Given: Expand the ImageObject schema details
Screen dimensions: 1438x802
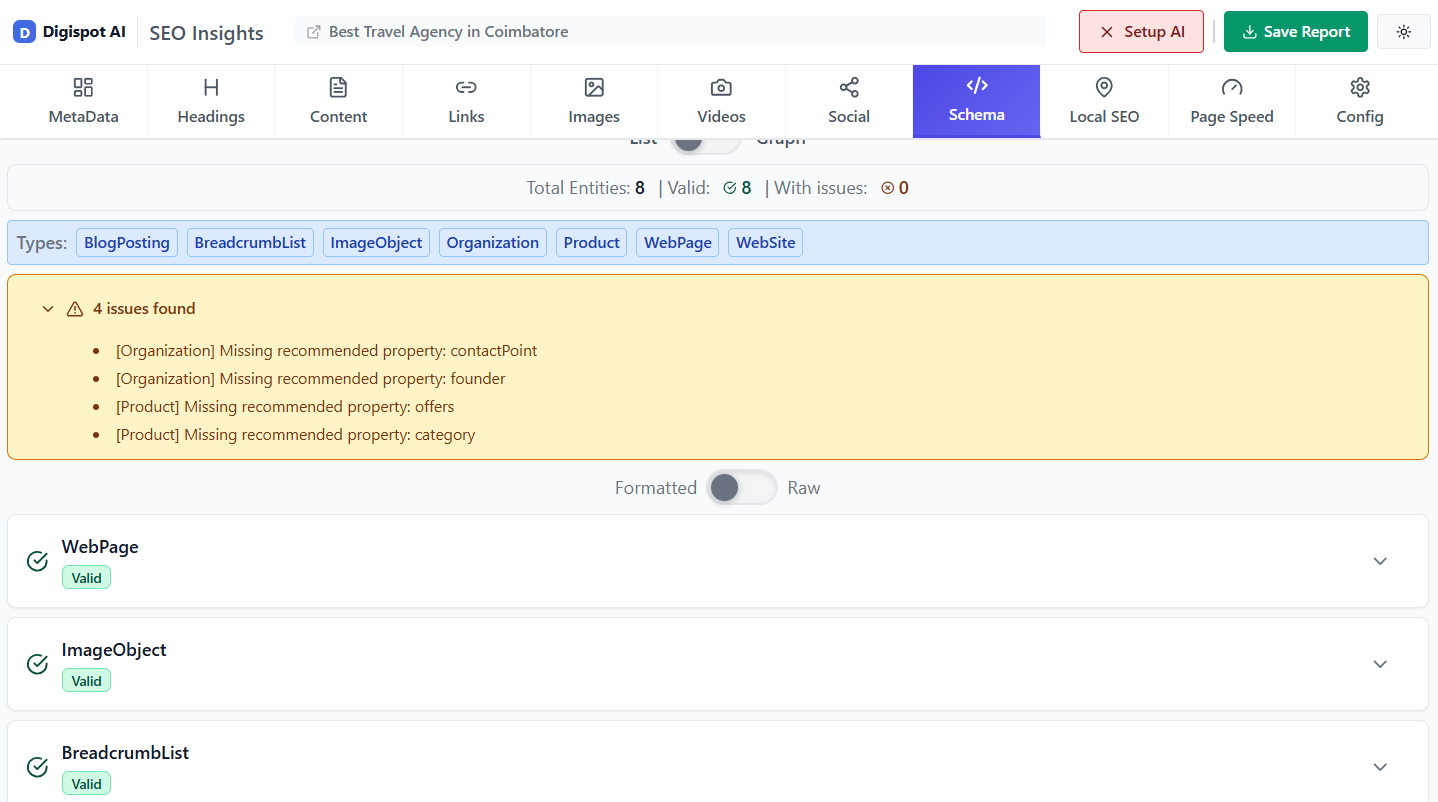Looking at the screenshot, I should [x=1380, y=664].
